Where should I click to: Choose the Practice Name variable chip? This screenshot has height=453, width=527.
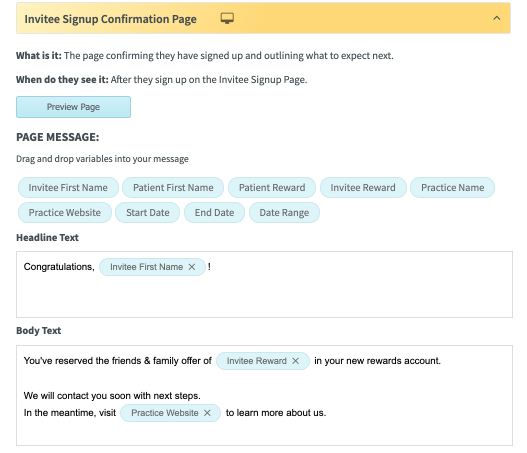tap(452, 188)
